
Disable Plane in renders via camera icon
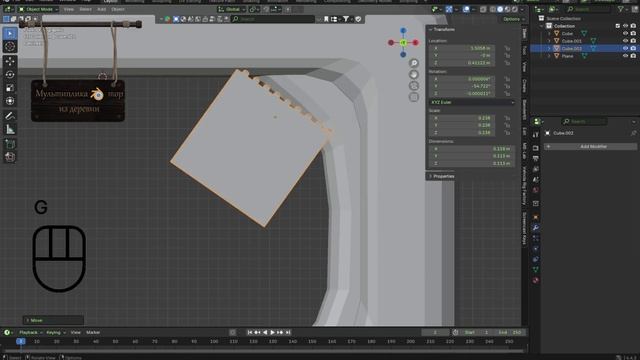point(633,56)
